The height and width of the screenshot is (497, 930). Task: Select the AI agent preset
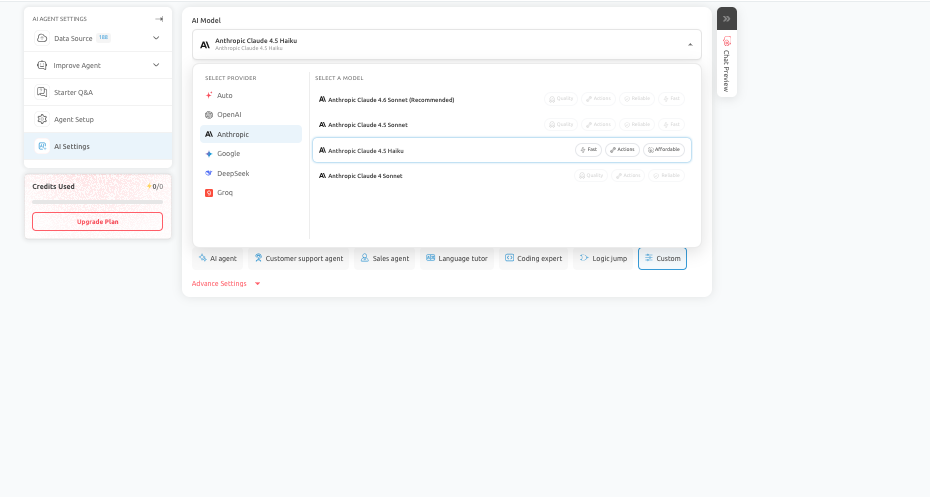point(218,258)
